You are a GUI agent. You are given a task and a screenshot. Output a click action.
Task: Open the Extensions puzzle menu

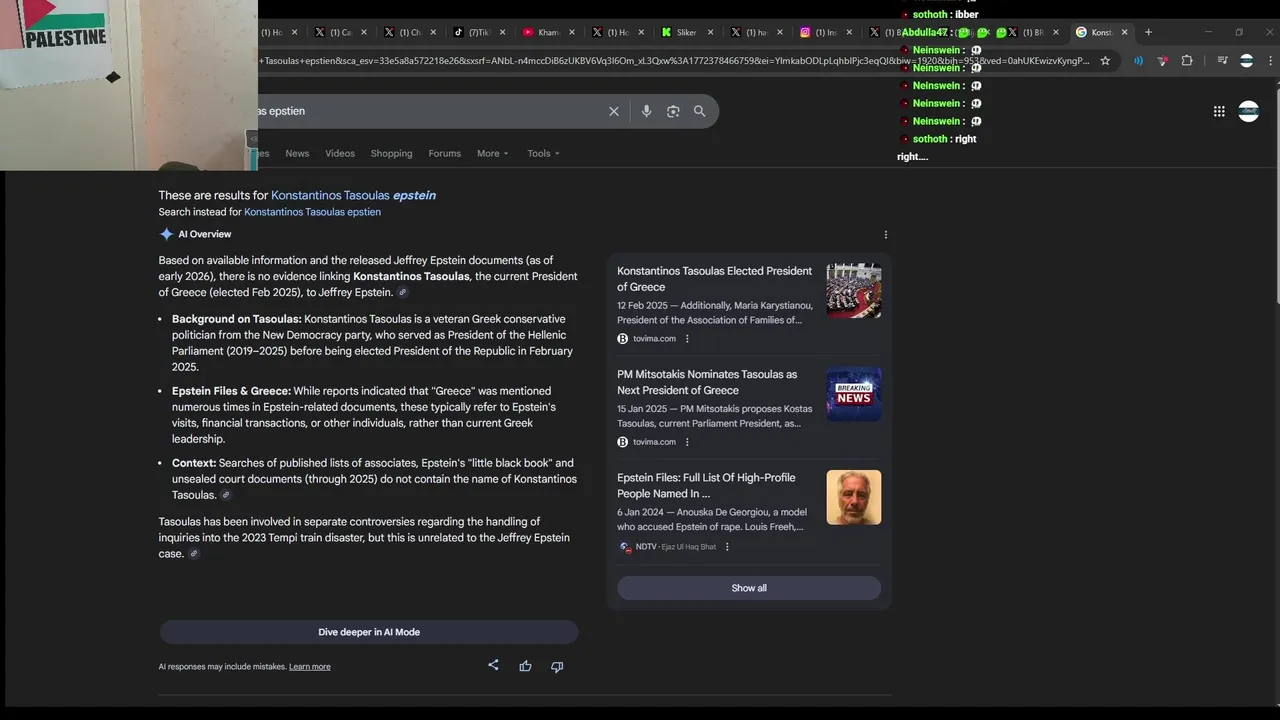click(x=1187, y=61)
